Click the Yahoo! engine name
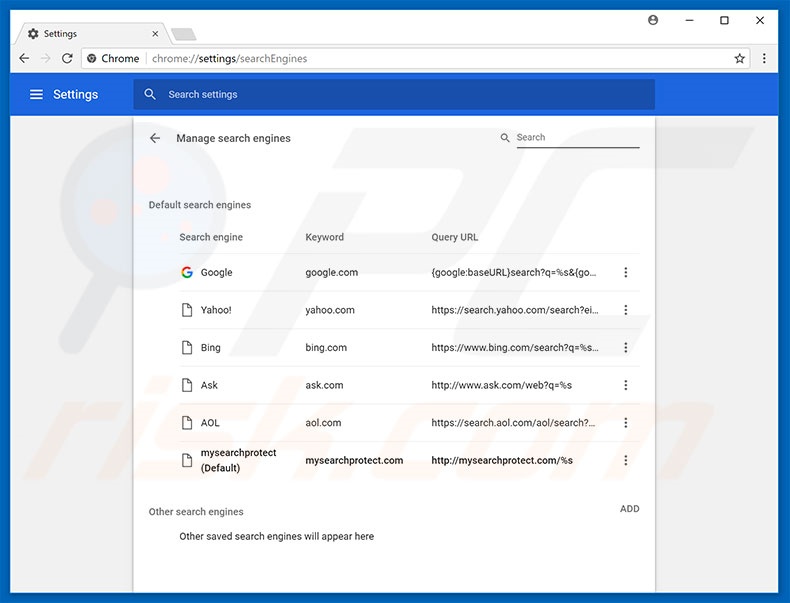 (x=216, y=310)
